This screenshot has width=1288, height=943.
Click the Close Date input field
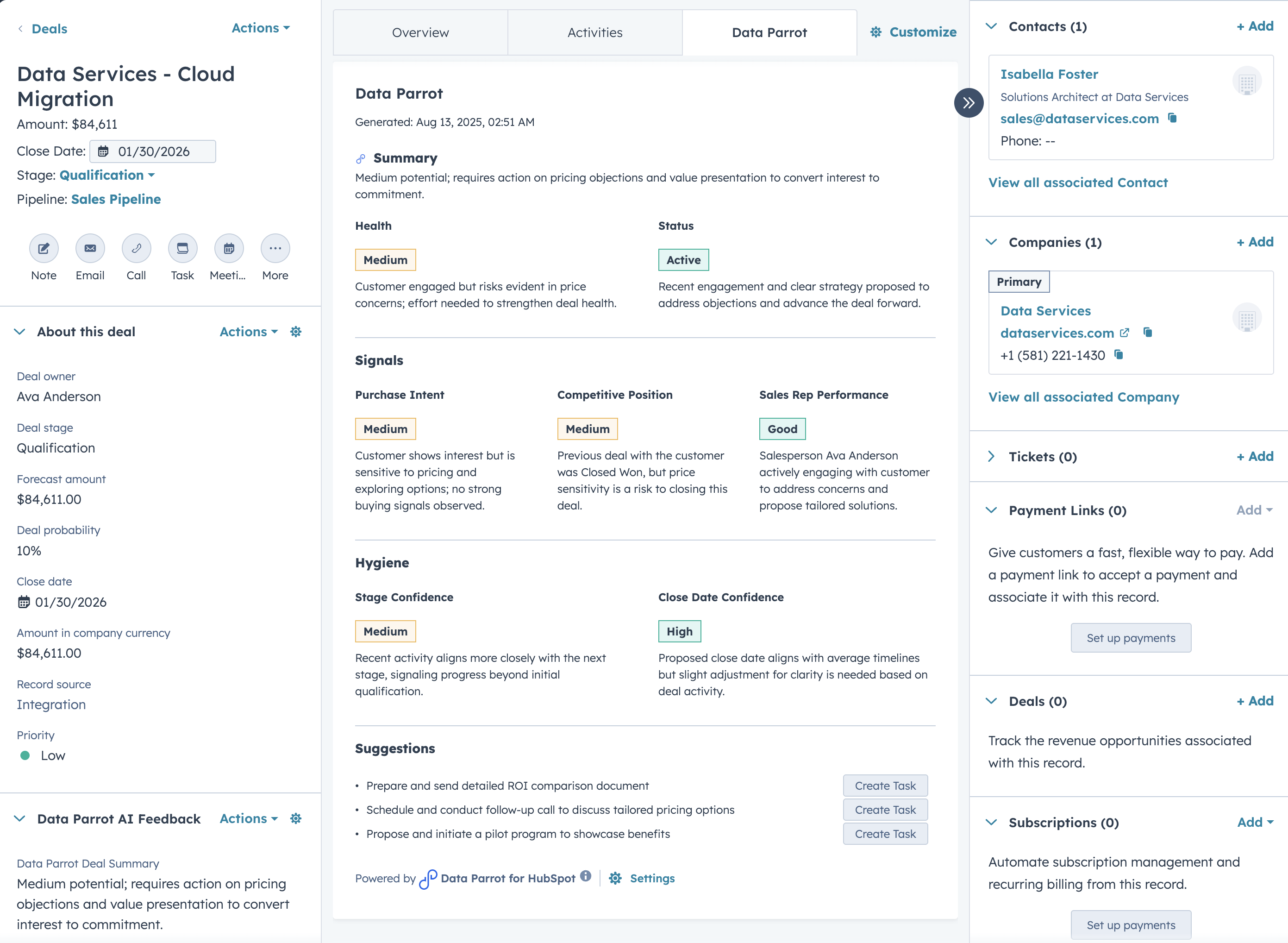pos(153,151)
